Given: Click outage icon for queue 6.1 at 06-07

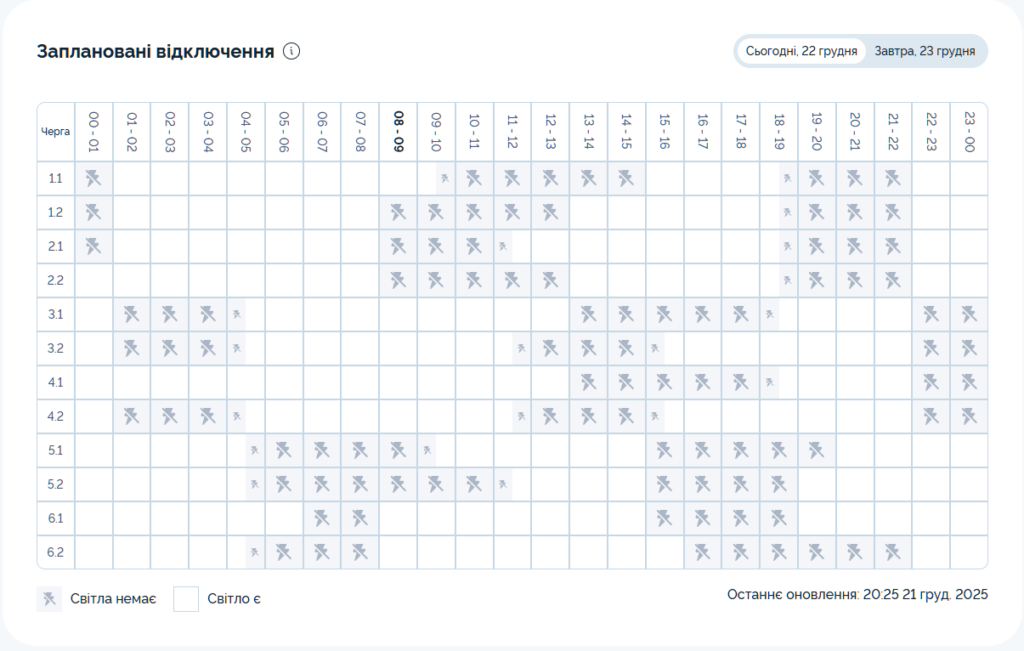Looking at the screenshot, I should pyautogui.click(x=322, y=518).
